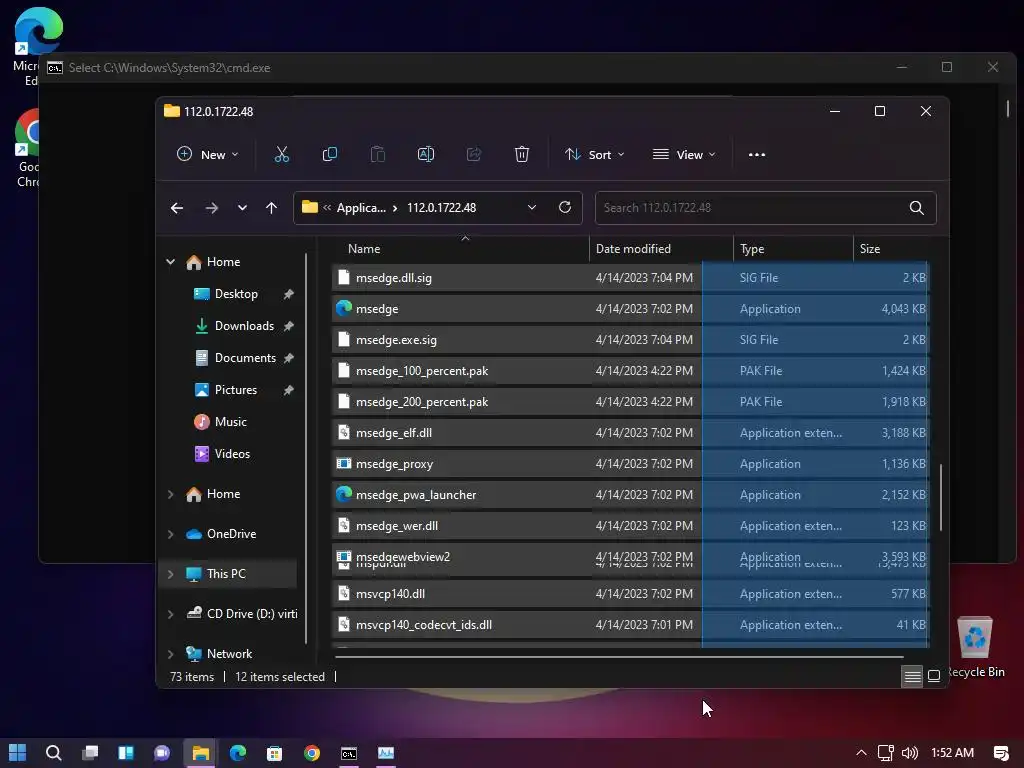Click the Share icon in the toolbar
Viewport: 1024px width, 768px height.
tap(473, 155)
